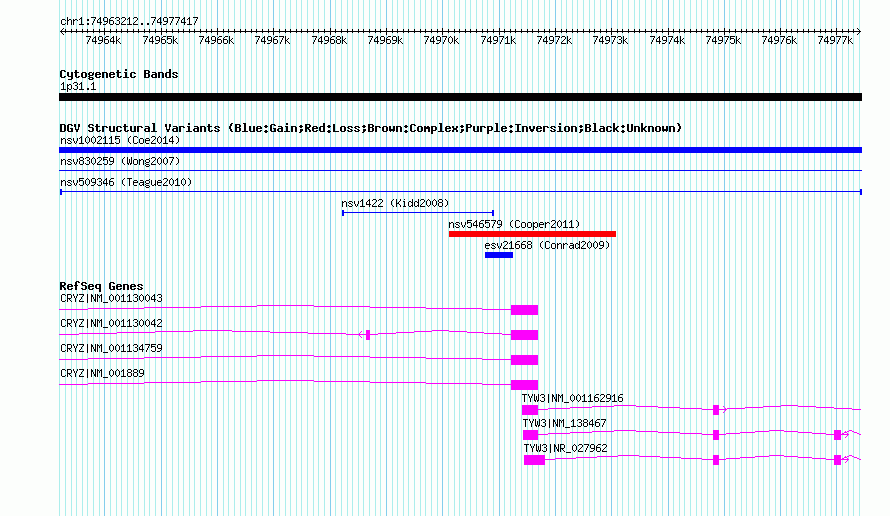
Task: Click the nsv1002115 (Coe2014) variant label
Action: (120, 140)
